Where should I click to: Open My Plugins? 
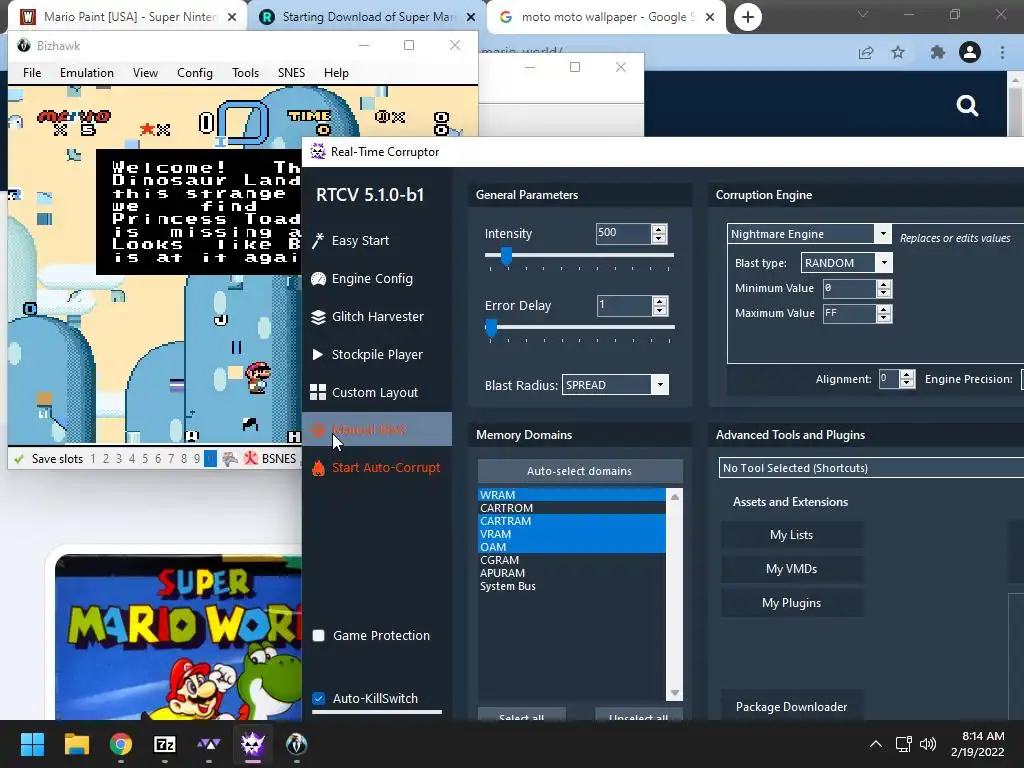(x=792, y=603)
